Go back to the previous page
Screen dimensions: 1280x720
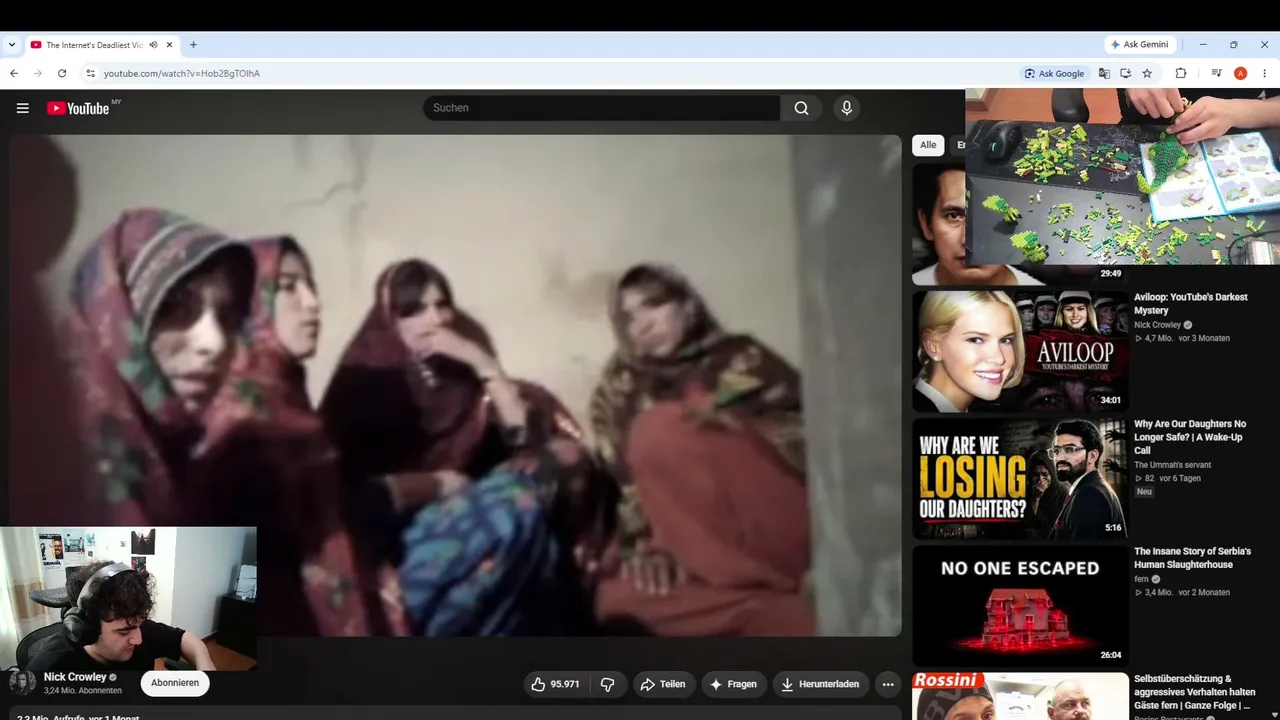pyautogui.click(x=14, y=73)
